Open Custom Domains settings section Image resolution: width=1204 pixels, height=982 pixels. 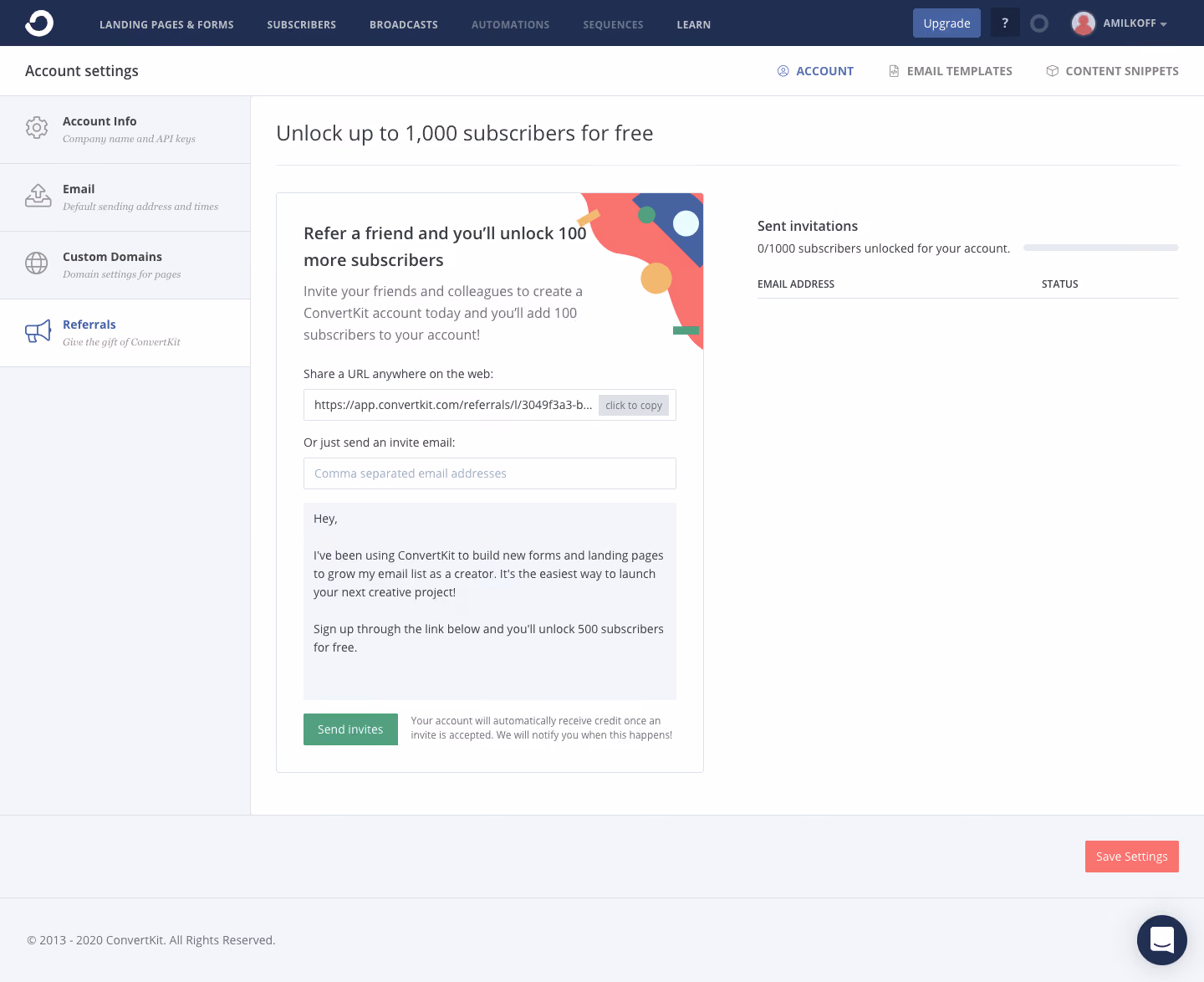(125, 265)
